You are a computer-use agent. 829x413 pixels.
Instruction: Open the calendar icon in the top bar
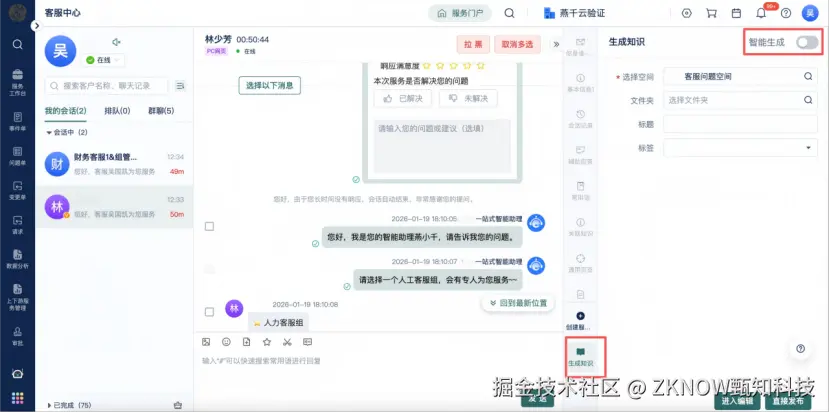[x=736, y=13]
